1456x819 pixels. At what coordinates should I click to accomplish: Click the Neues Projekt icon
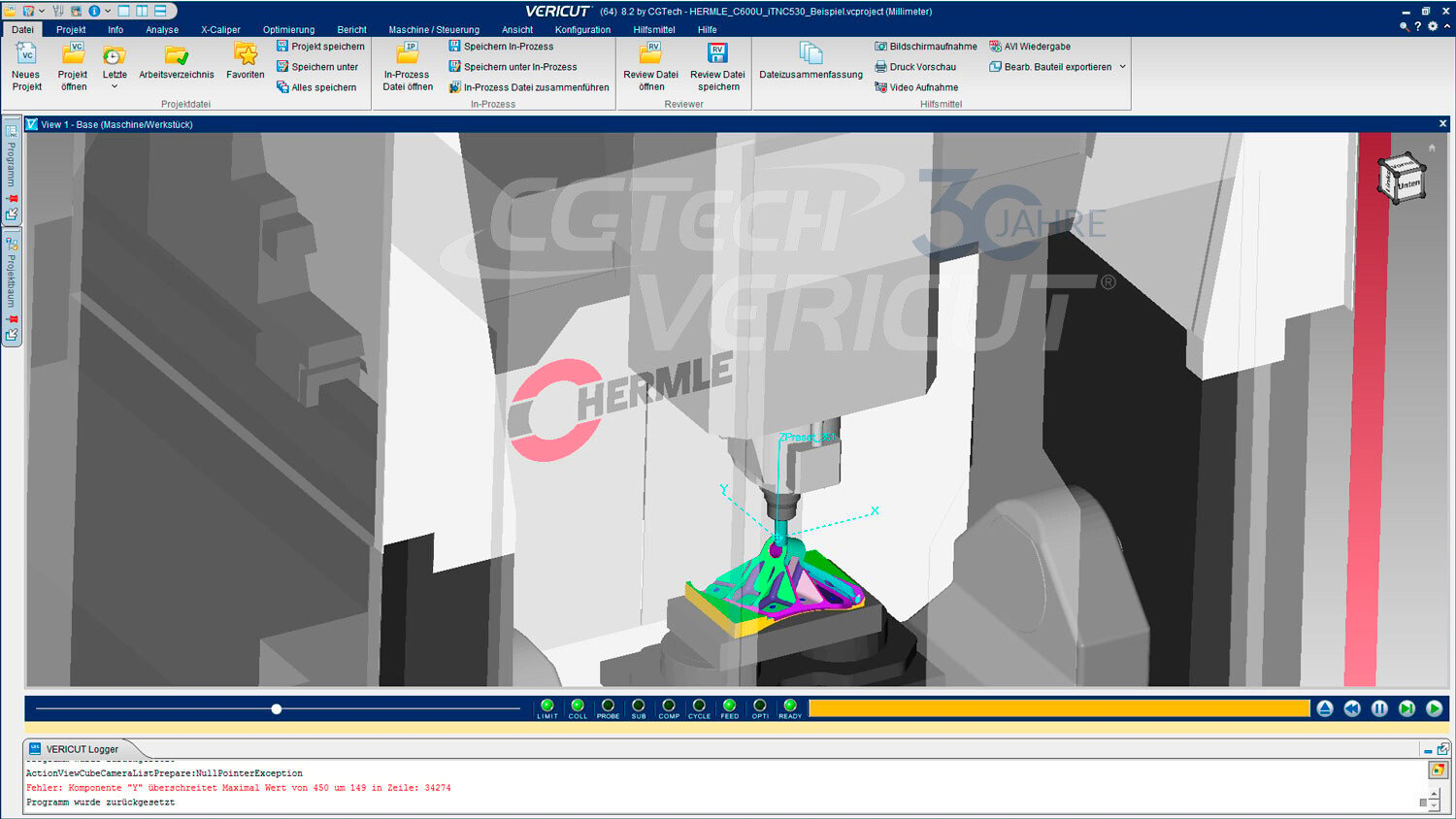click(26, 54)
